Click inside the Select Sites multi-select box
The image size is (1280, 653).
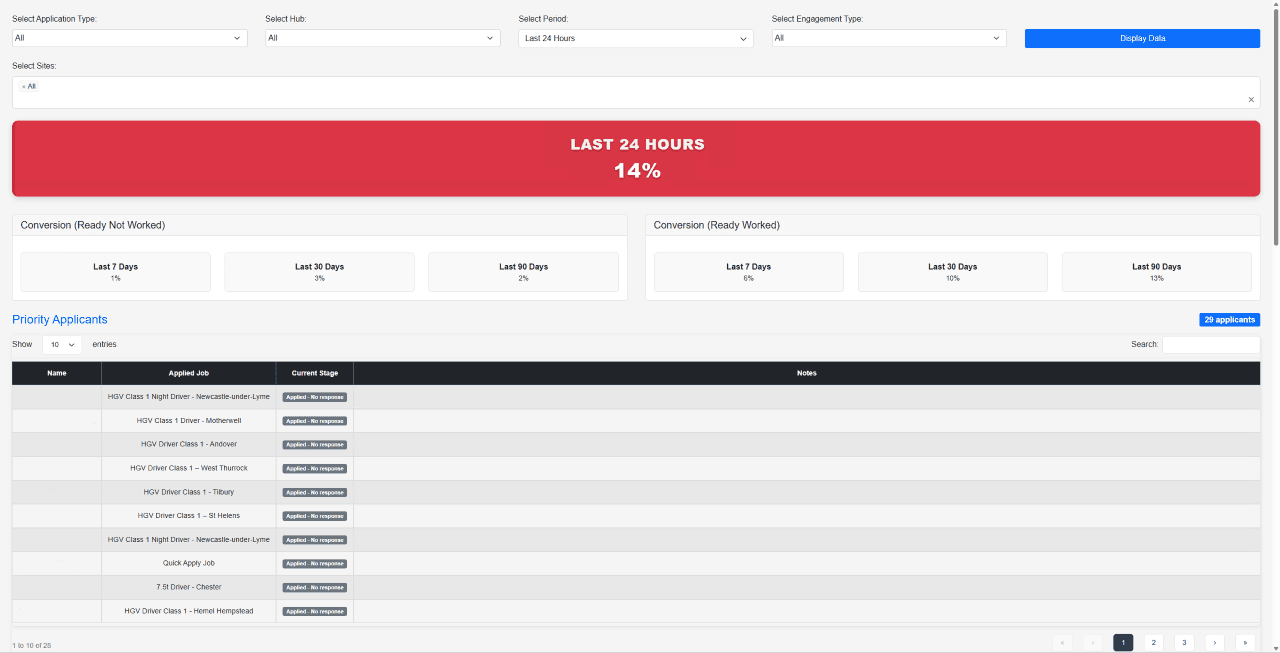click(636, 92)
